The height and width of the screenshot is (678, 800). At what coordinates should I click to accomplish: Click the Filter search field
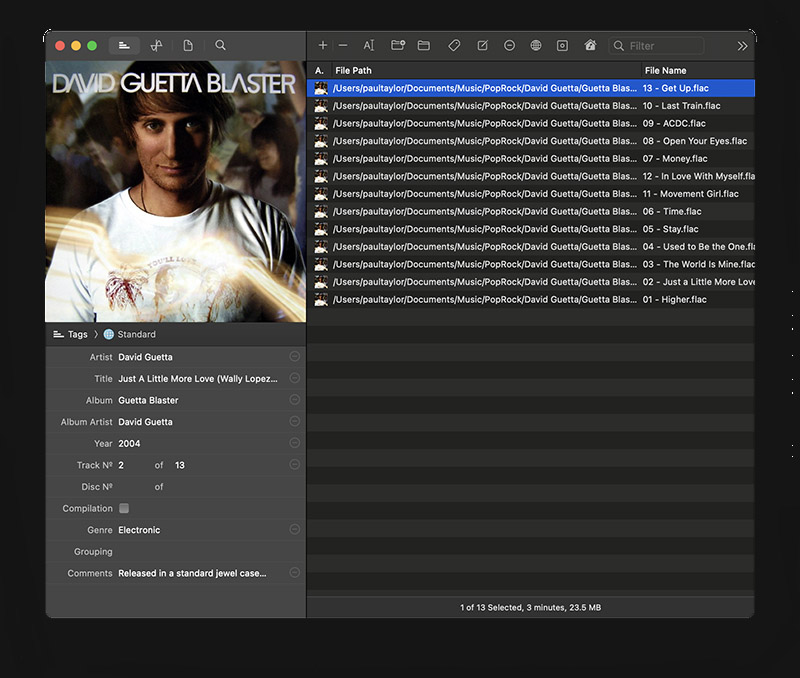[x=657, y=46]
